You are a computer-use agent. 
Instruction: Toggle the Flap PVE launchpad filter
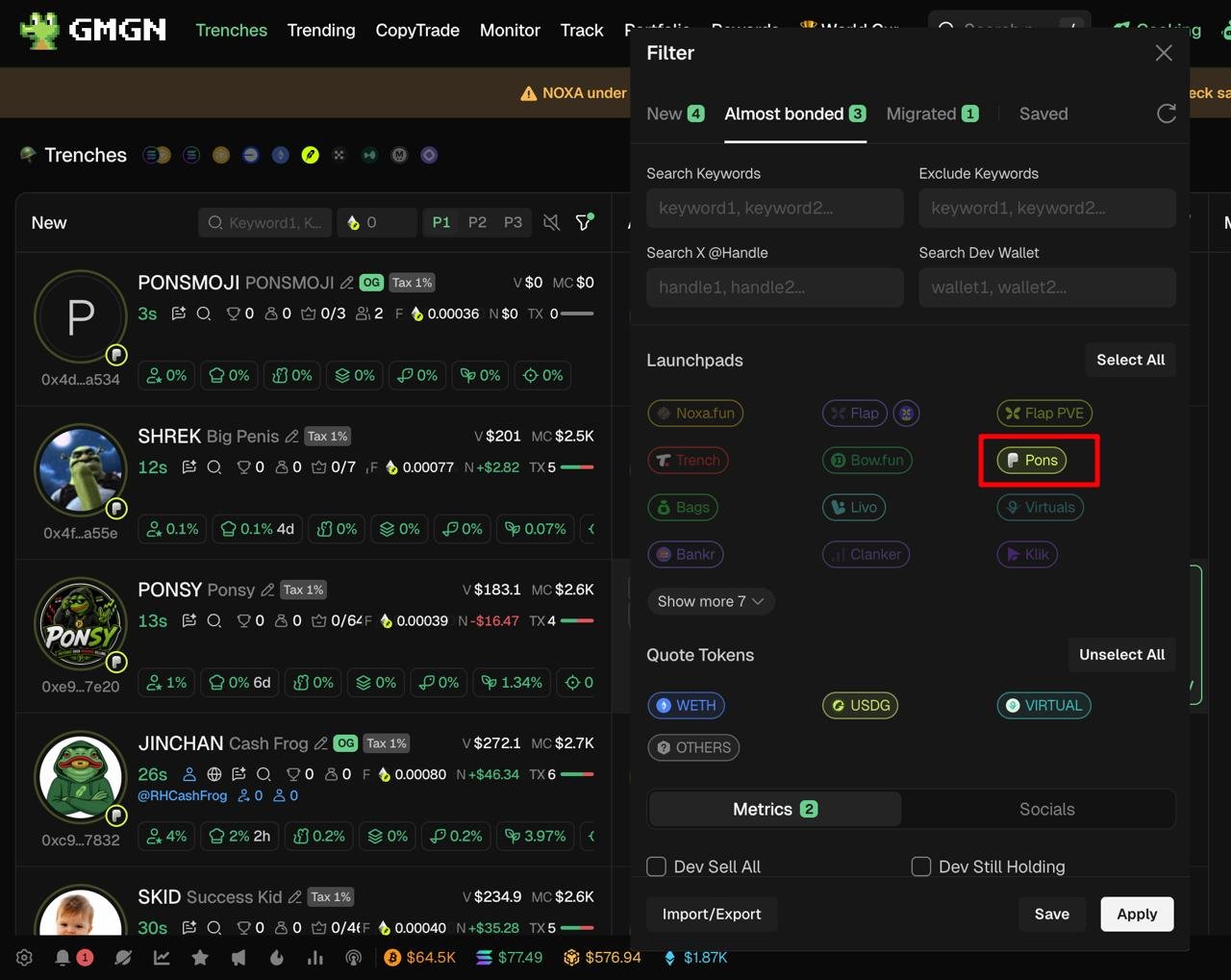tap(1044, 414)
